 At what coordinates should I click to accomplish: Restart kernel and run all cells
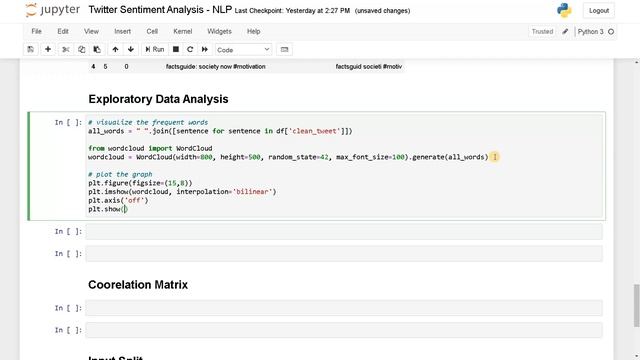205,49
